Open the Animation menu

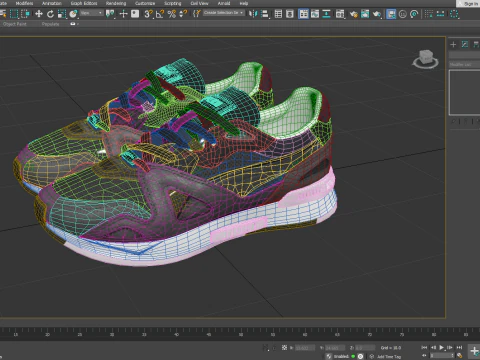(x=52, y=3)
